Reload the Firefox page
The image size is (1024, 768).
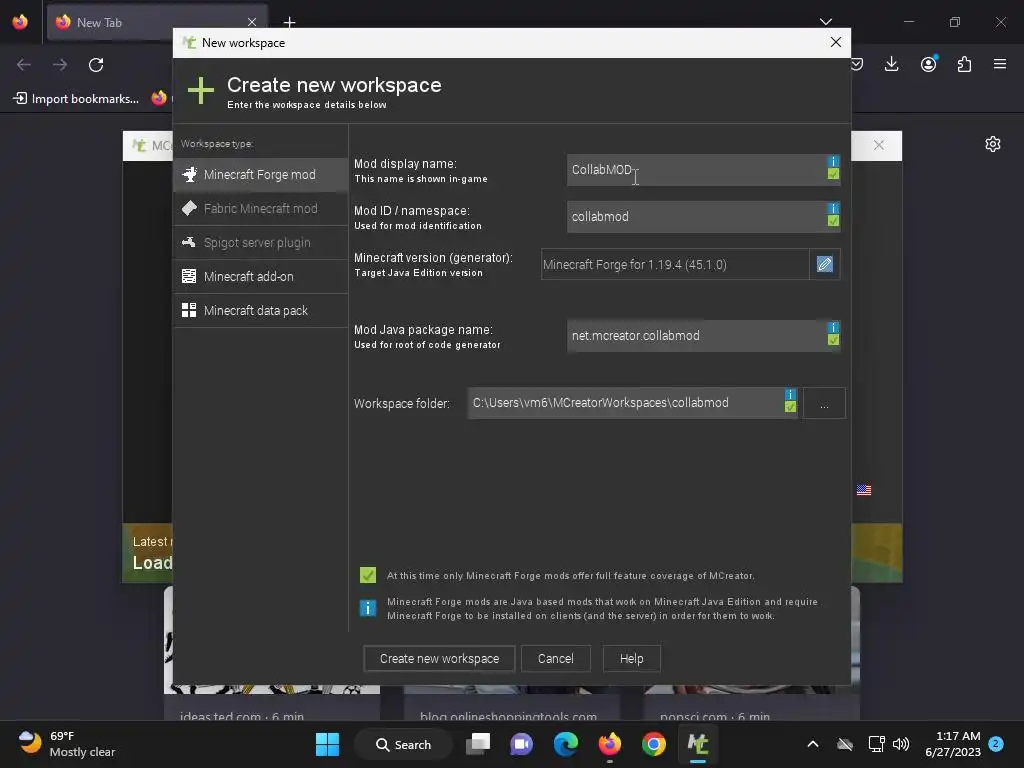[96, 65]
